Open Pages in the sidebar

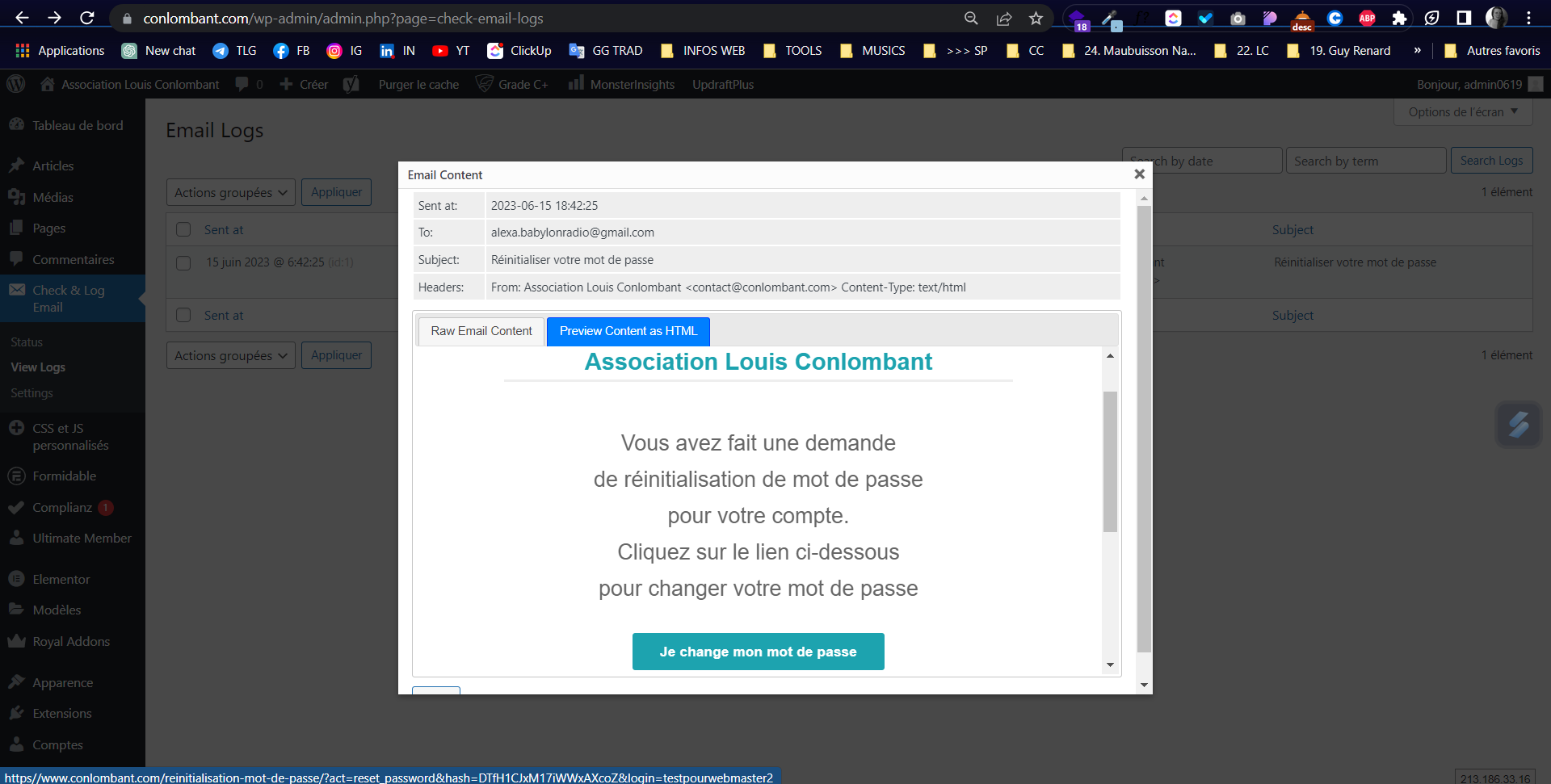coord(73,228)
